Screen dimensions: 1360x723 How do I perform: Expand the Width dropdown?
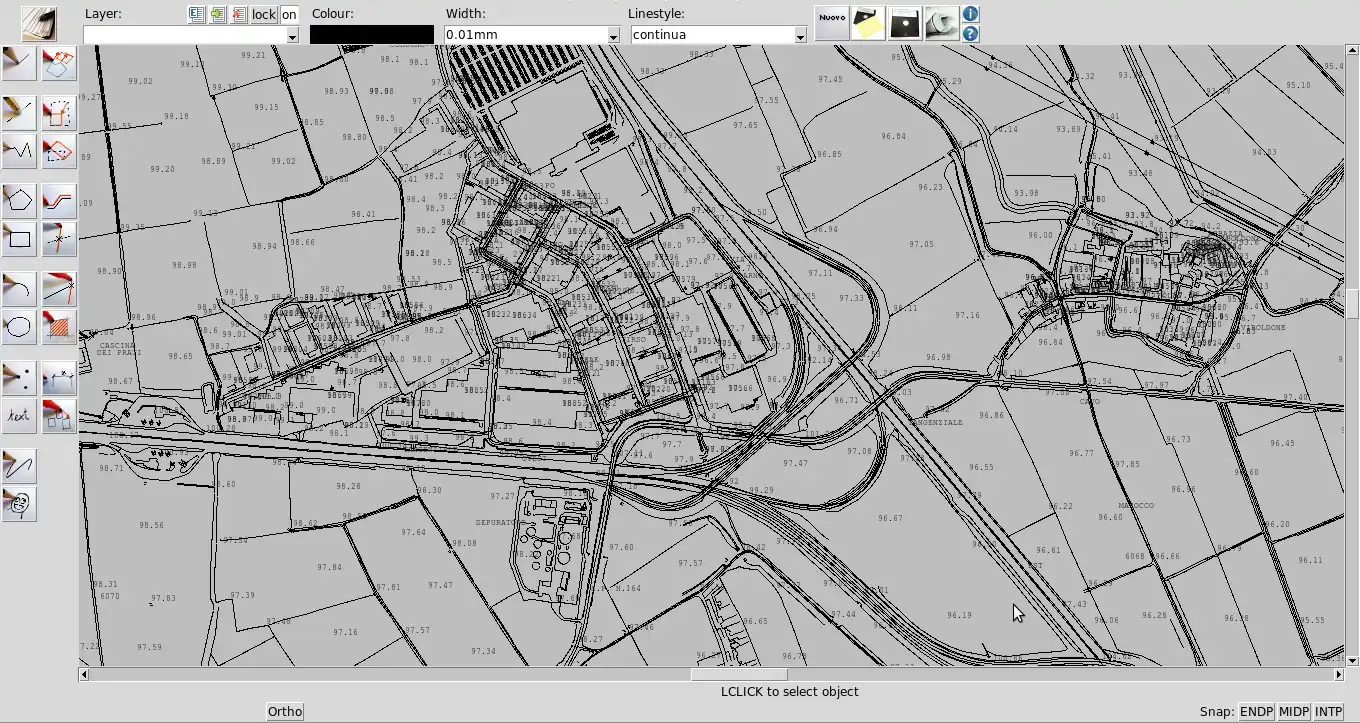(613, 35)
